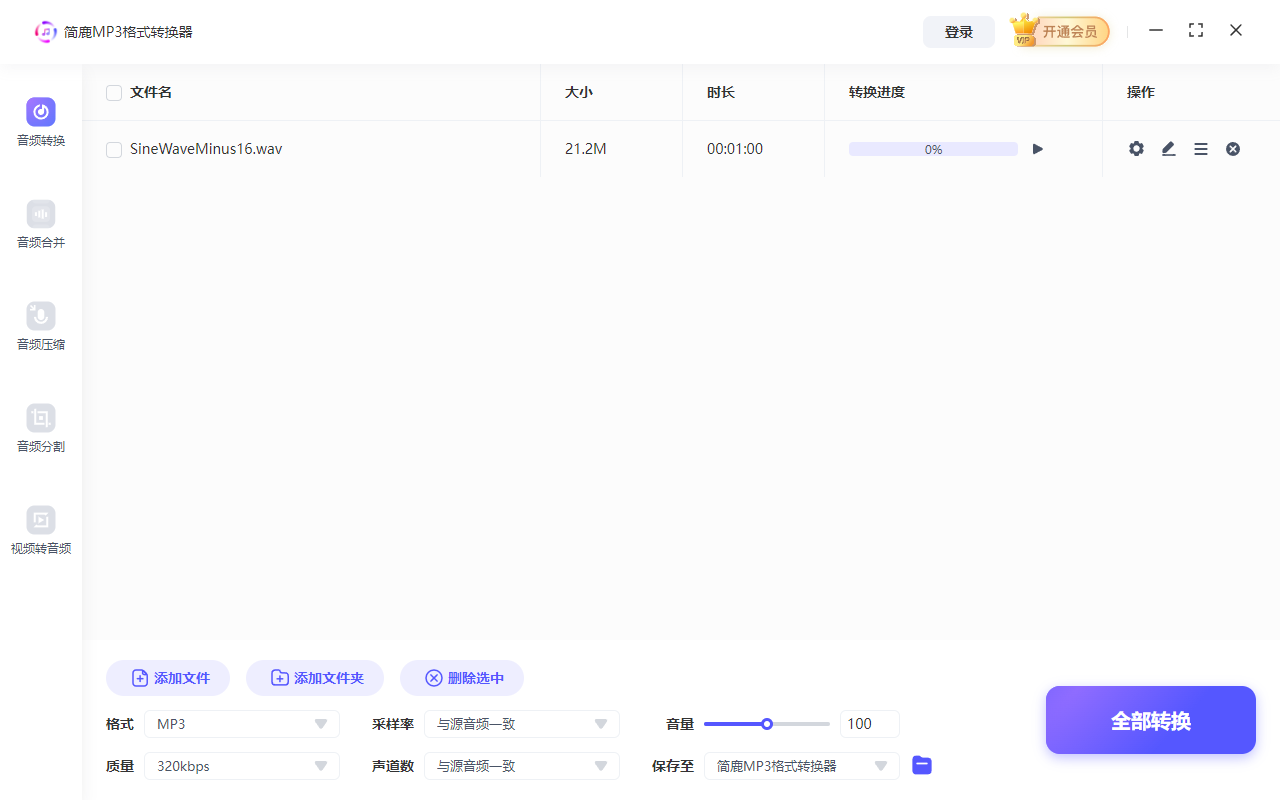Screen dimensions: 1280x800
Task: Open the output folder browse icon
Action: 921,765
